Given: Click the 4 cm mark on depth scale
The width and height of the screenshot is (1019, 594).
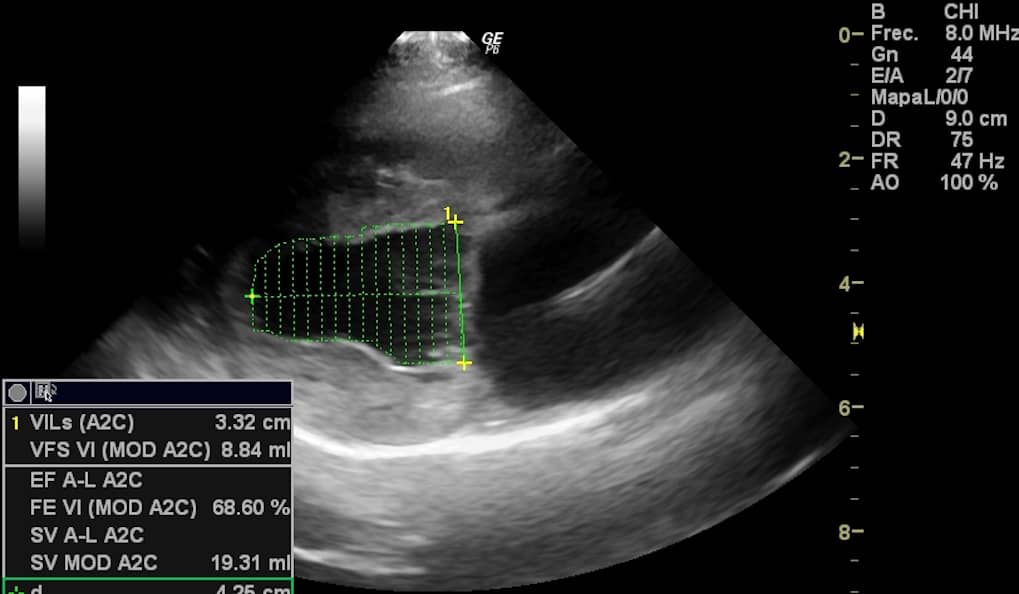Looking at the screenshot, I should 851,283.
